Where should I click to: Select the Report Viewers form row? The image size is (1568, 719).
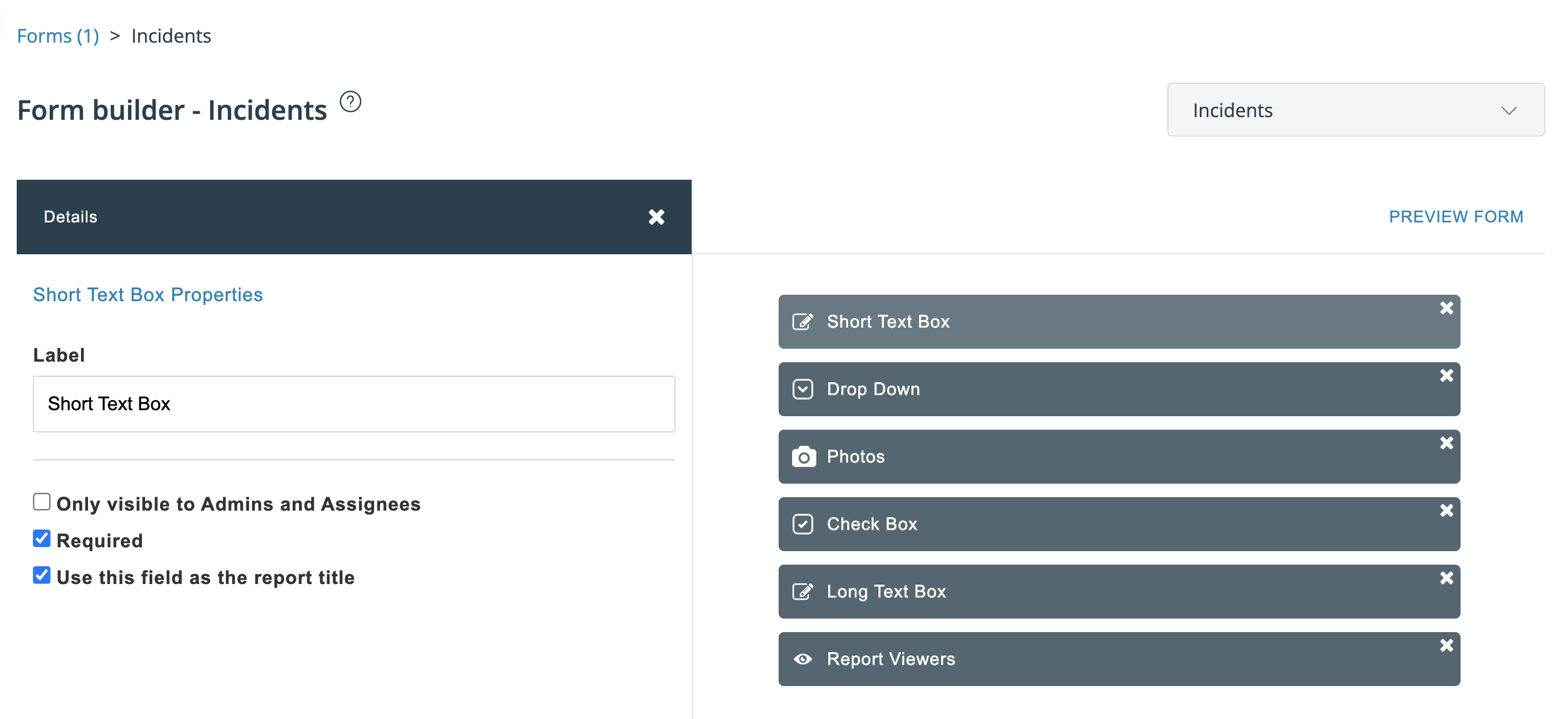click(x=1119, y=660)
